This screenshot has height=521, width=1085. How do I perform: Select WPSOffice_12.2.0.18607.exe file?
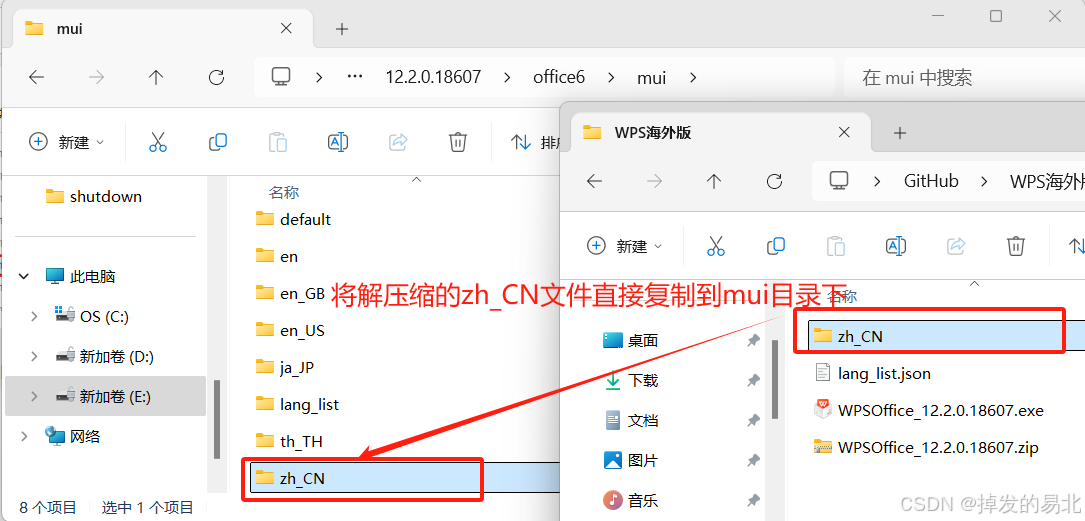(929, 410)
